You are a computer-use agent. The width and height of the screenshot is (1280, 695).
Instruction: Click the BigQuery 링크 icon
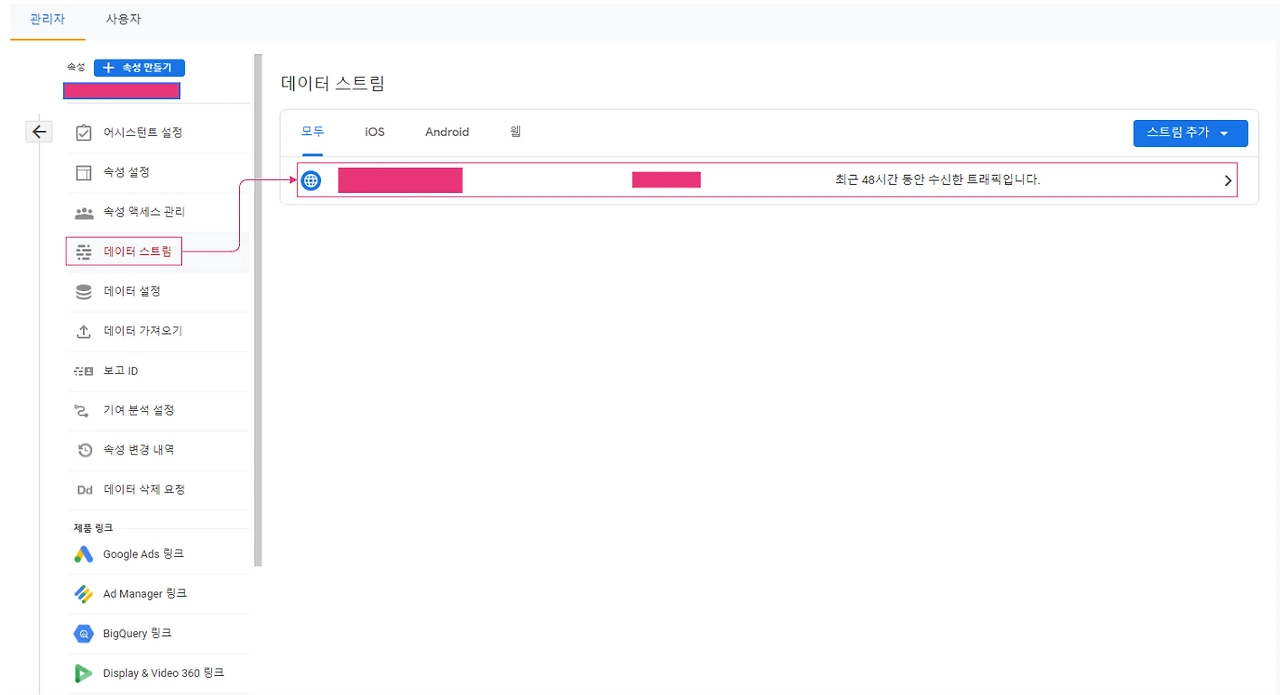(83, 633)
